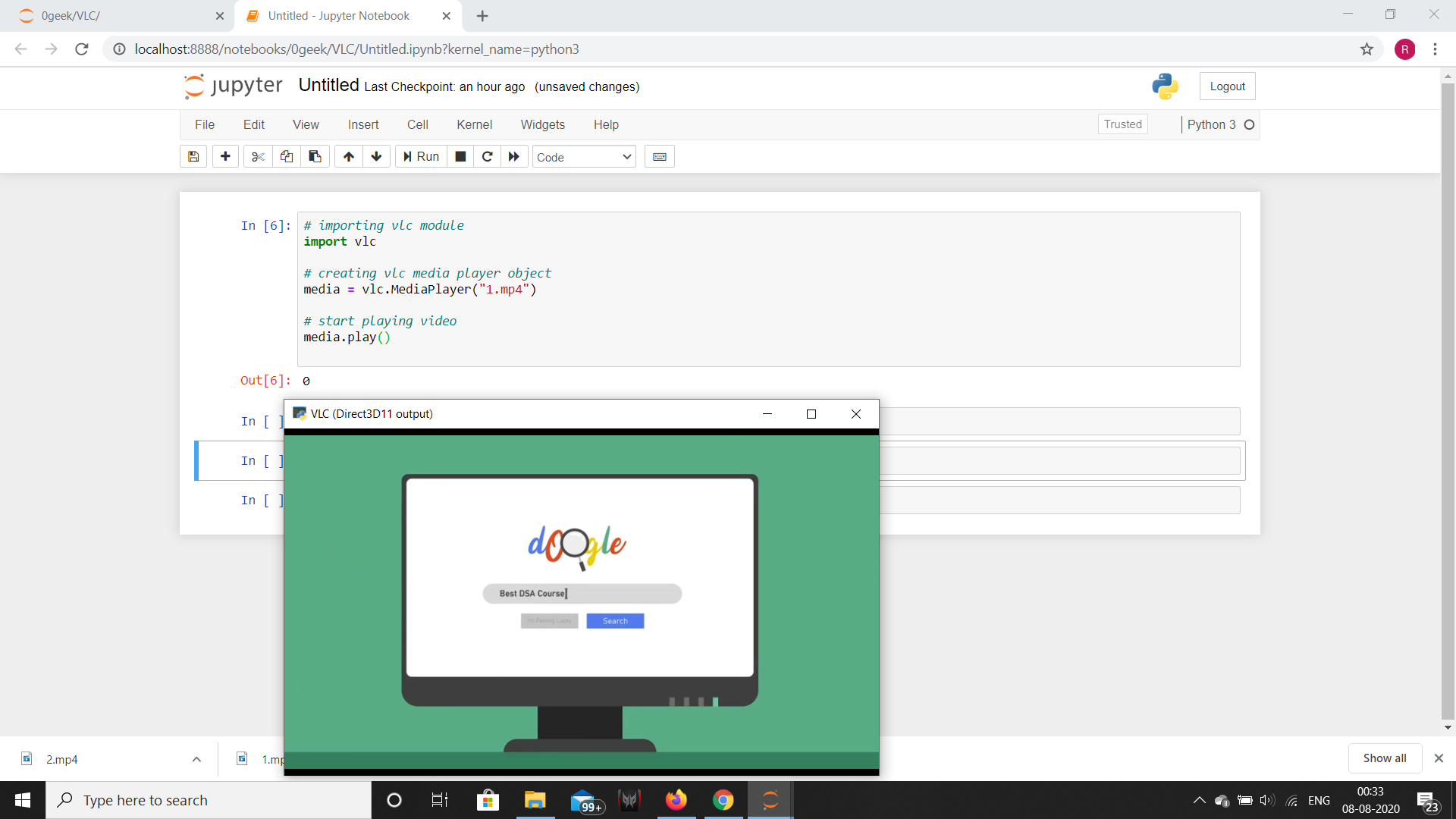Open the Cell menu

point(416,125)
